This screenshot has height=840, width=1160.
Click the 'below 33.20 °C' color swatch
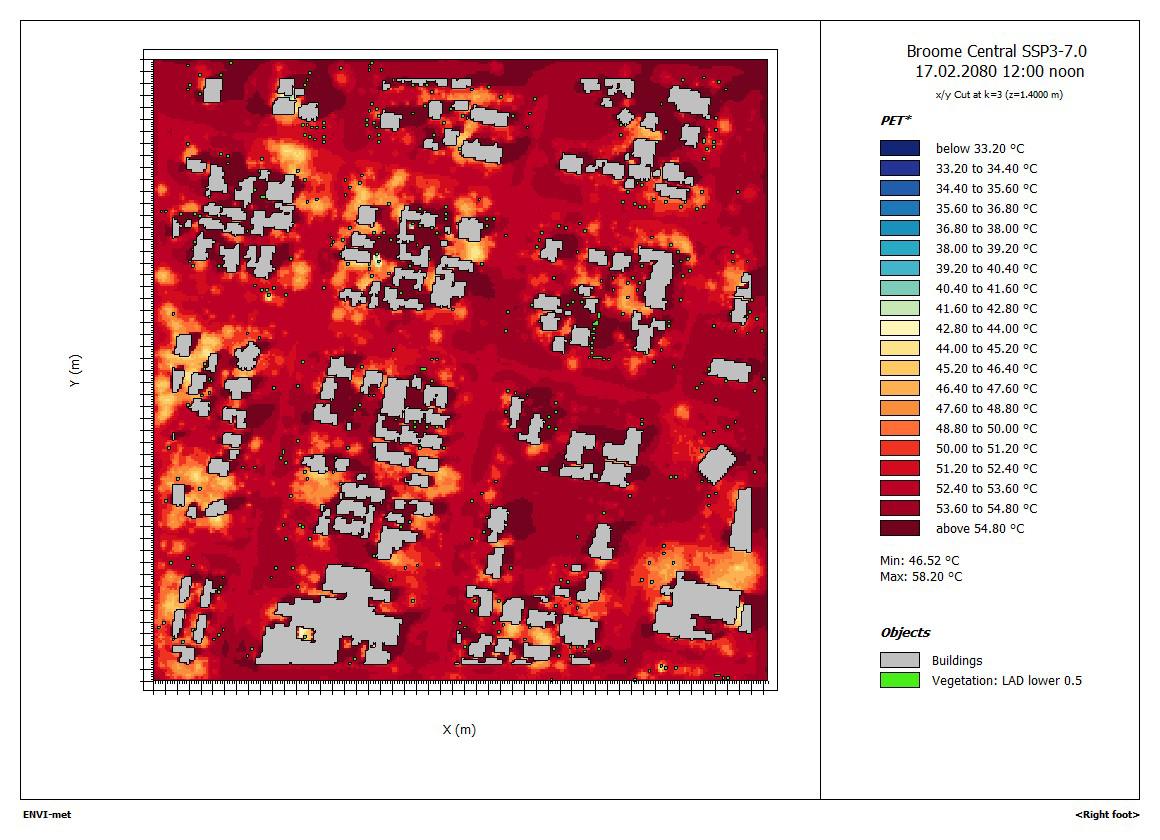click(900, 148)
